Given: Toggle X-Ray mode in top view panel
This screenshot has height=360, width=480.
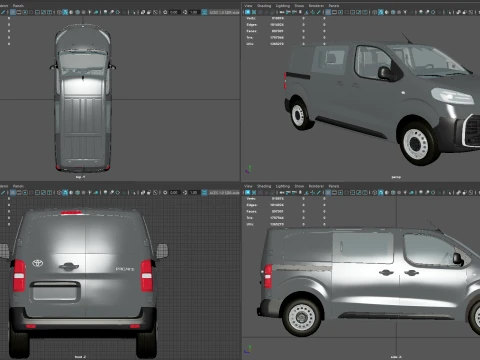Looking at the screenshot, I should [x=142, y=12].
